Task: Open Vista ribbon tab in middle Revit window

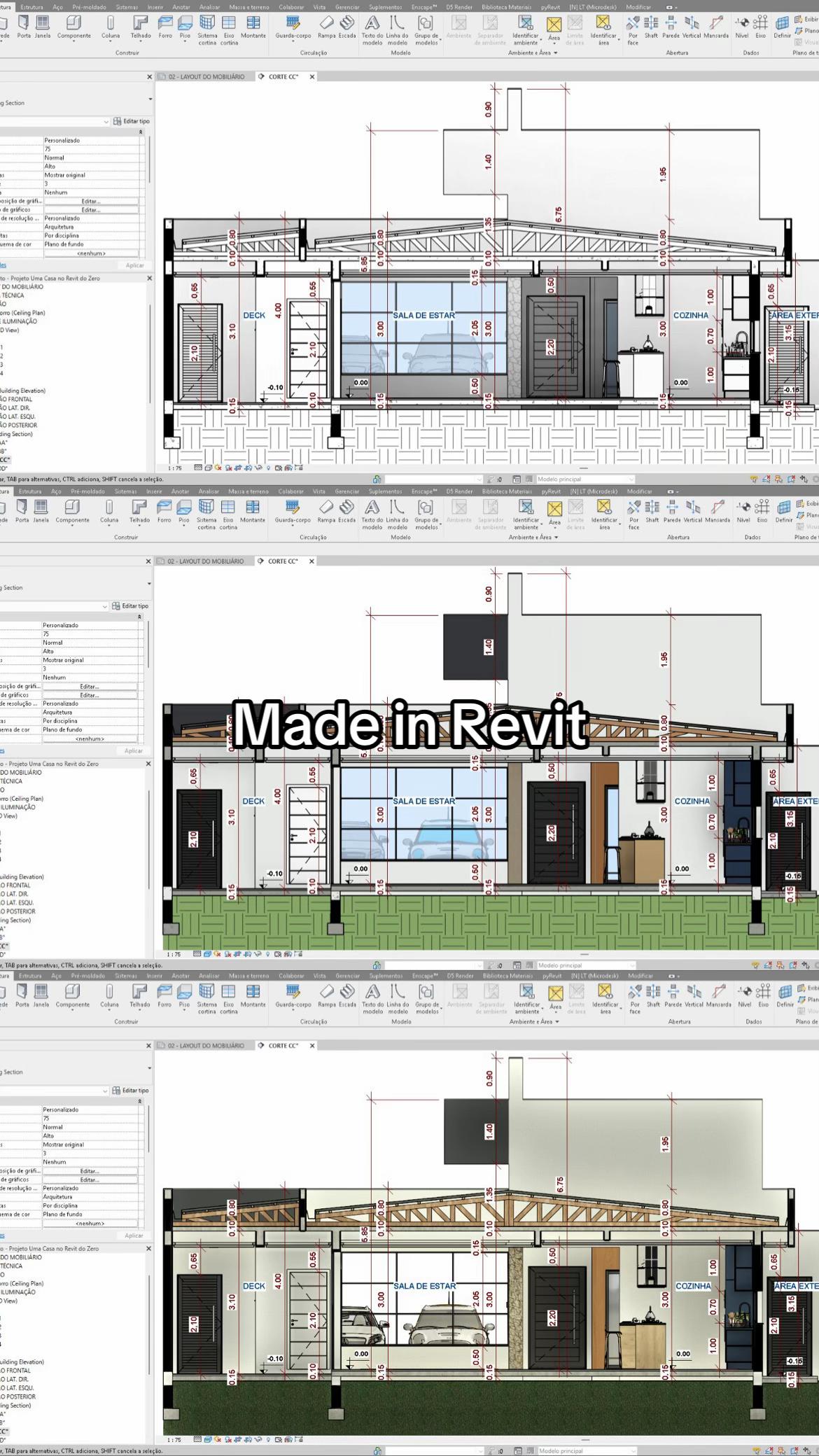Action: [x=319, y=491]
